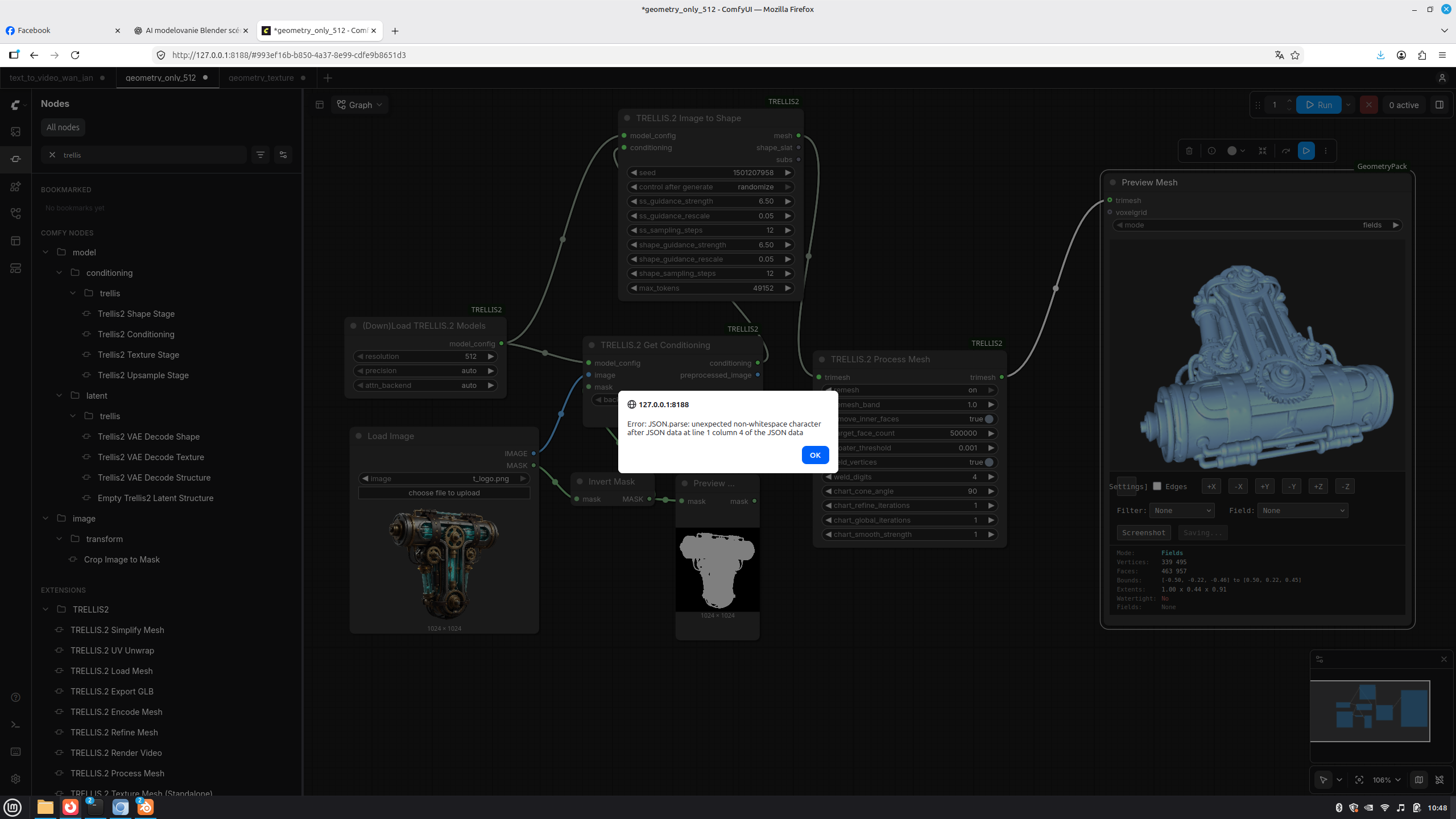Dismiss the JSON error with OK
This screenshot has width=1456, height=819.
[815, 455]
